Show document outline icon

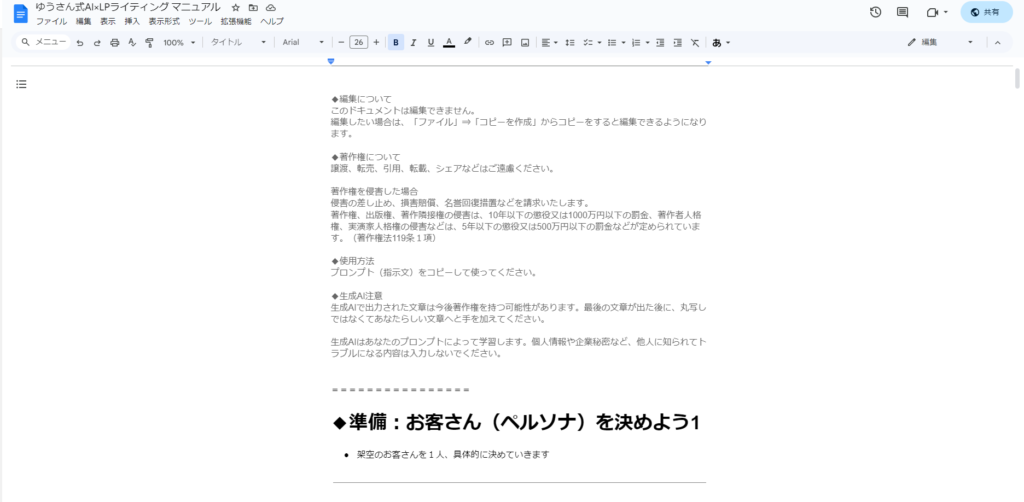(x=21, y=84)
